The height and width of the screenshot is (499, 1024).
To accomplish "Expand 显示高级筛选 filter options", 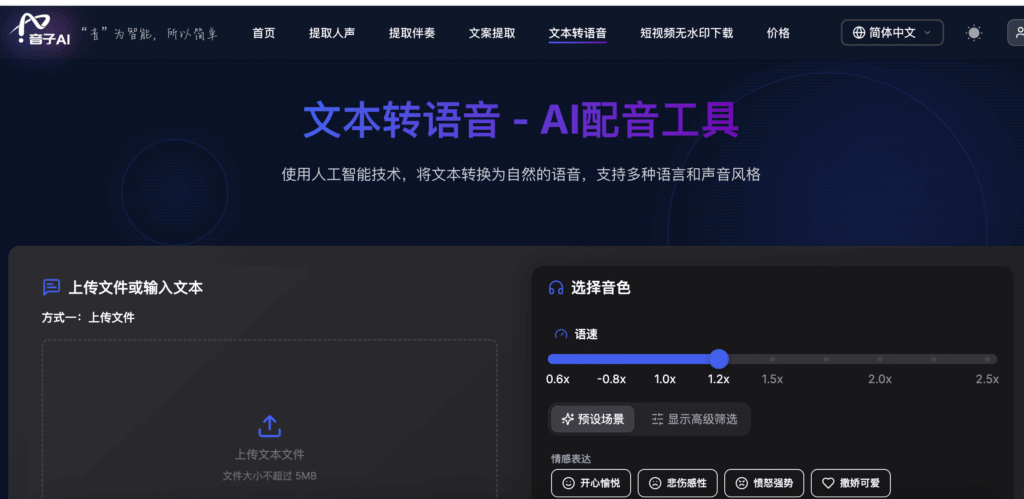I will [695, 419].
